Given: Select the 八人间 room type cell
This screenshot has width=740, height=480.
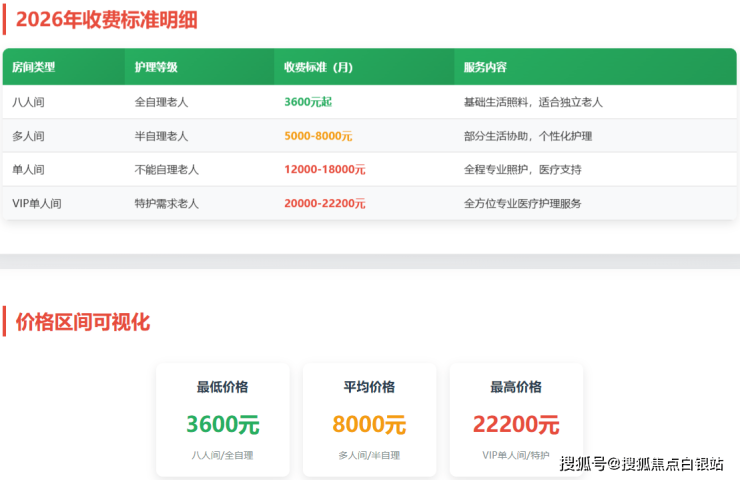Looking at the screenshot, I should point(28,102).
